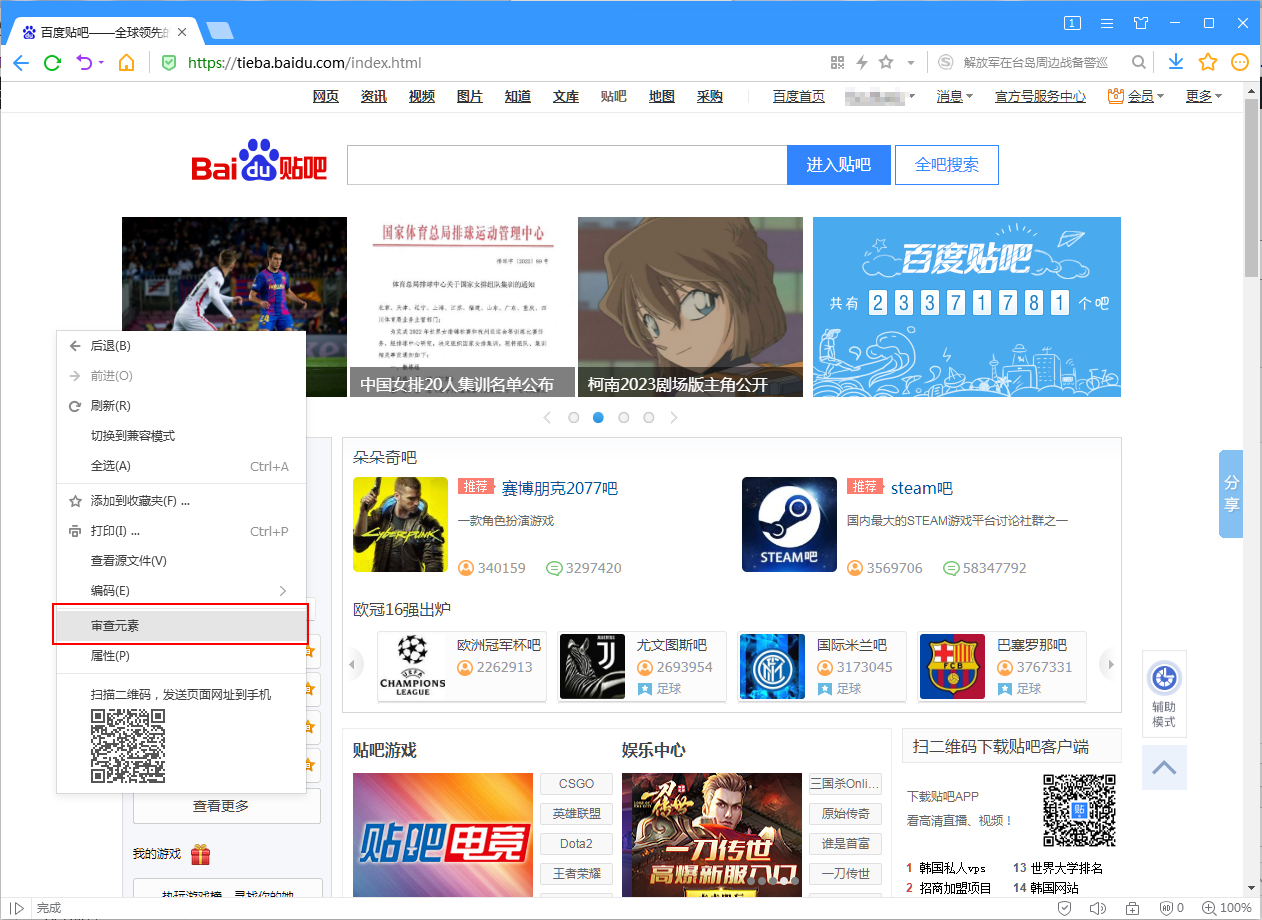Click the page zoom 100% control
The width and height of the screenshot is (1262, 920).
coord(1226,908)
